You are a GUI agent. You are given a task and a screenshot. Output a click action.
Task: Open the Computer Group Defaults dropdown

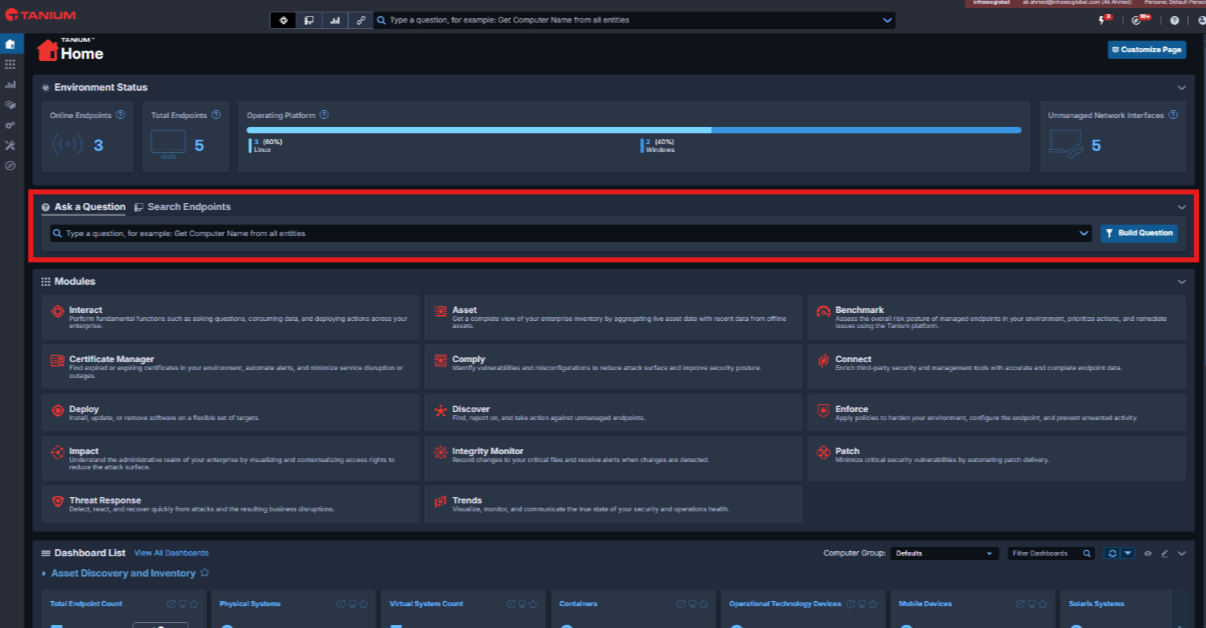point(945,553)
